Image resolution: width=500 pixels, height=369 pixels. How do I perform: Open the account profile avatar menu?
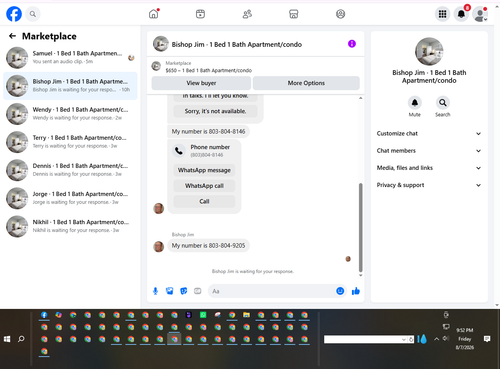480,14
